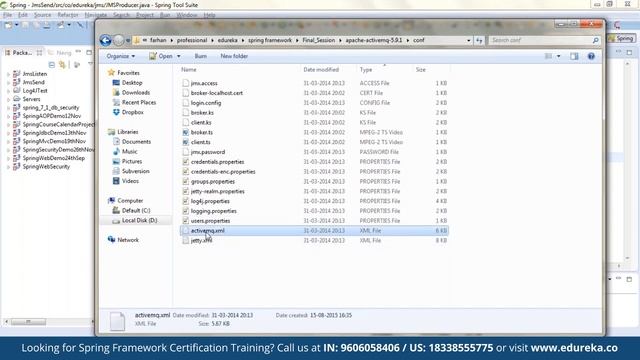The height and width of the screenshot is (360, 640).
Task: Click the Burn toolbar button
Action: pos(200,56)
